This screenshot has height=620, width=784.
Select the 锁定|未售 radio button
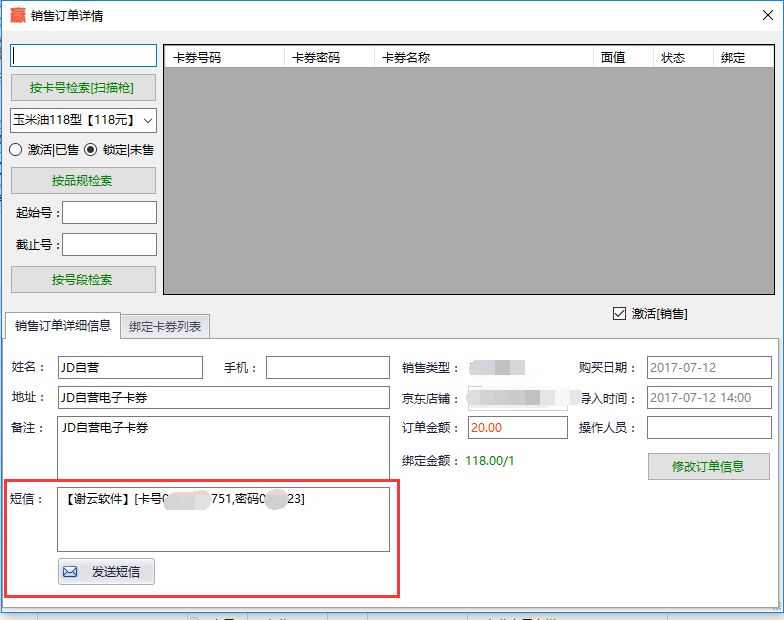click(x=90, y=150)
